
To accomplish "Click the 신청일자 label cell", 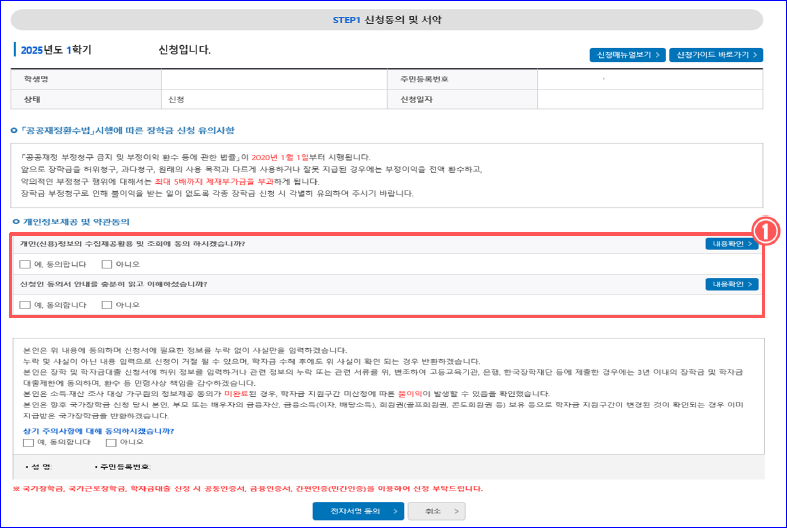I will coord(462,99).
